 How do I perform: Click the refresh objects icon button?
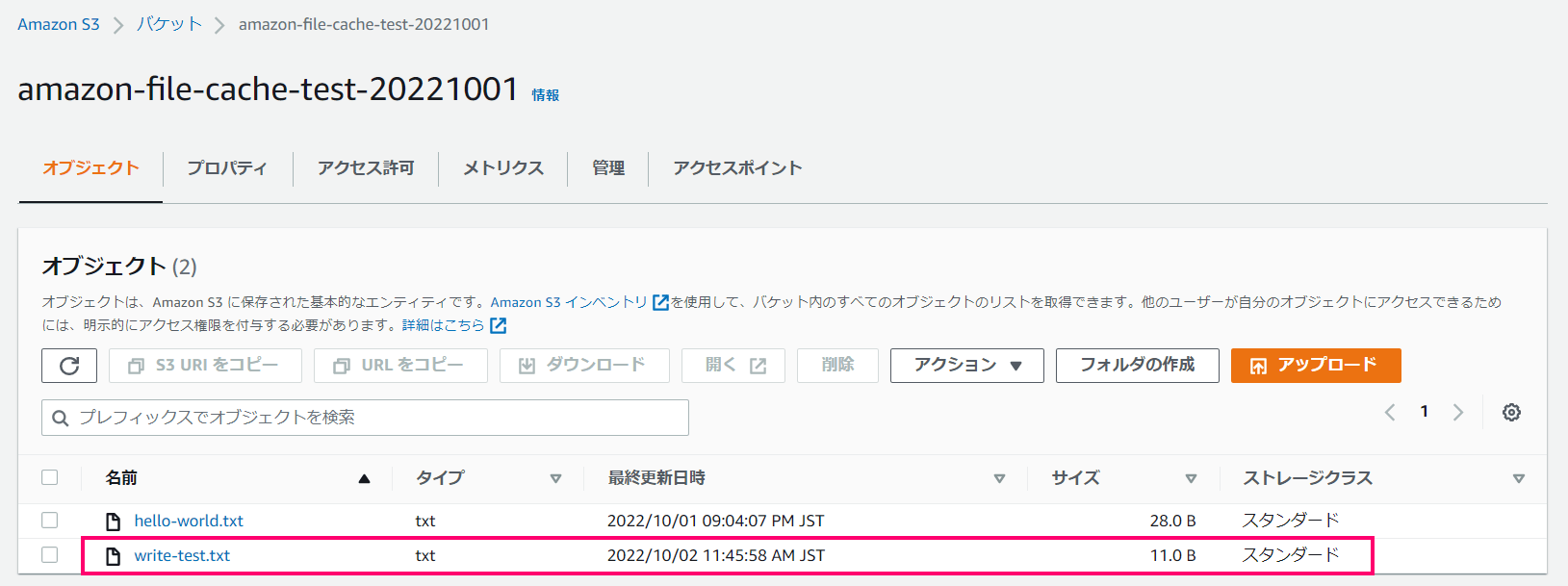tap(69, 366)
